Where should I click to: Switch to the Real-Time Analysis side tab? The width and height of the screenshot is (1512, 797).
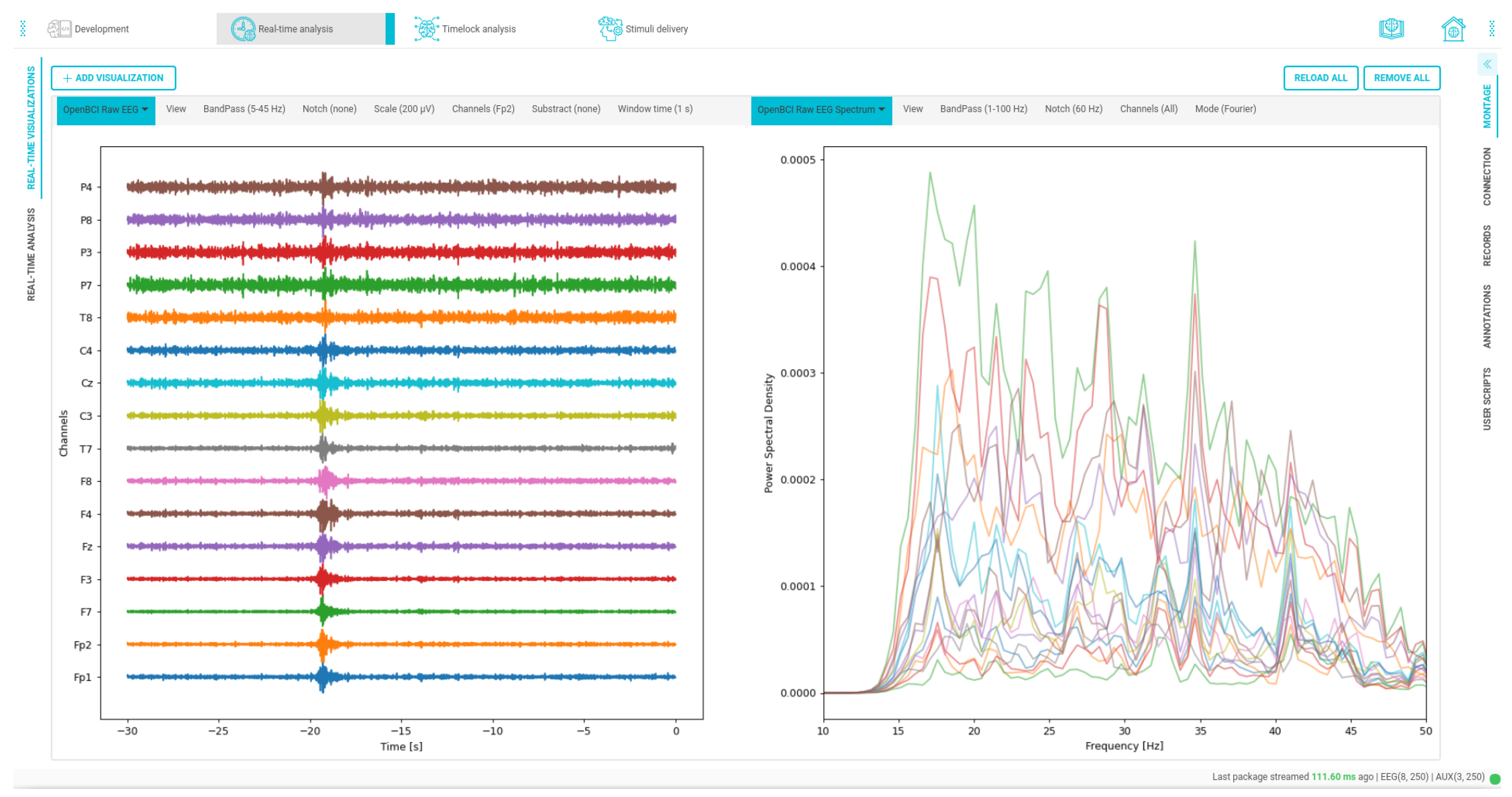point(31,254)
